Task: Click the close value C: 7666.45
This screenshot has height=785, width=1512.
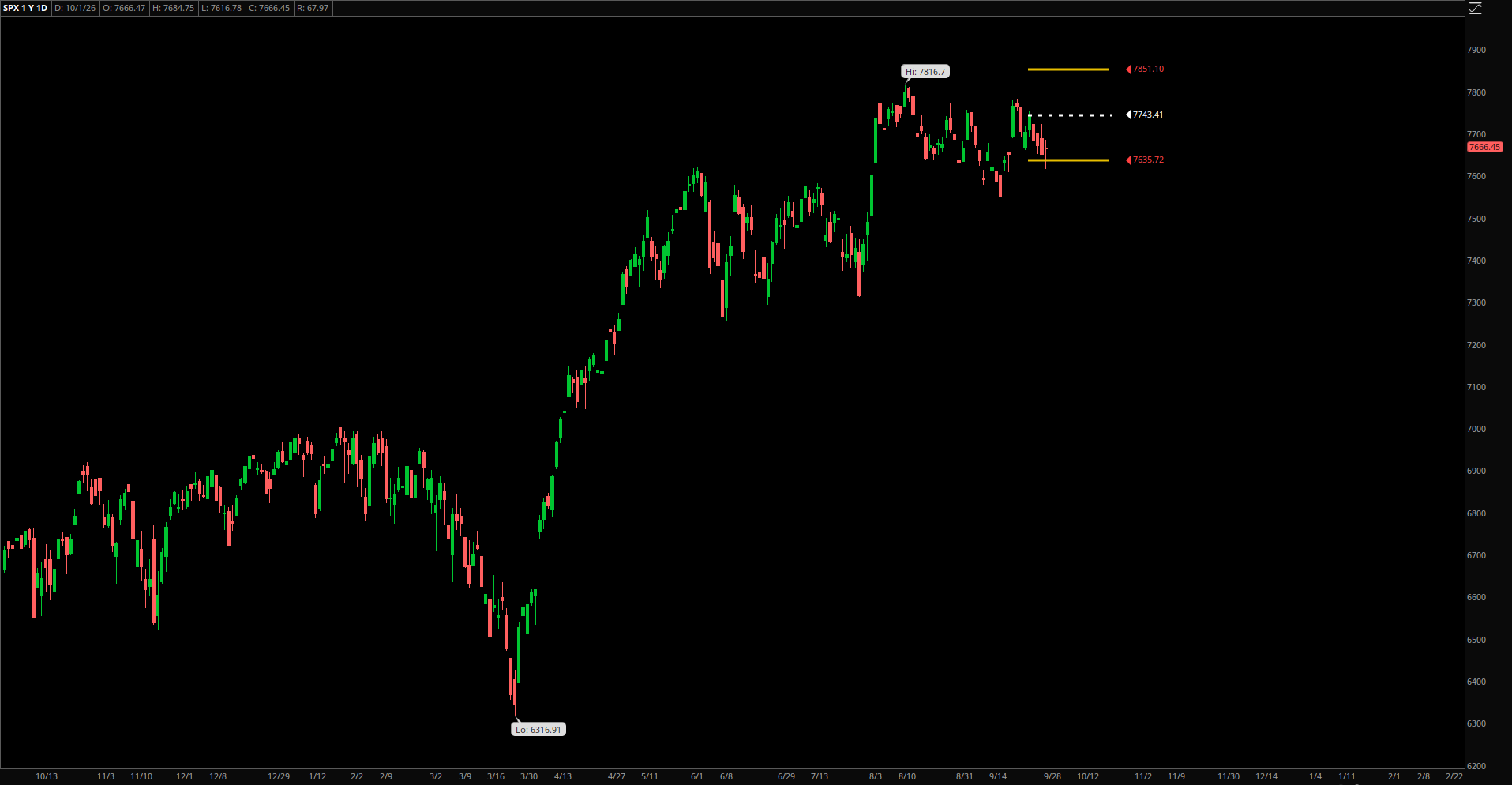Action: 269,8
